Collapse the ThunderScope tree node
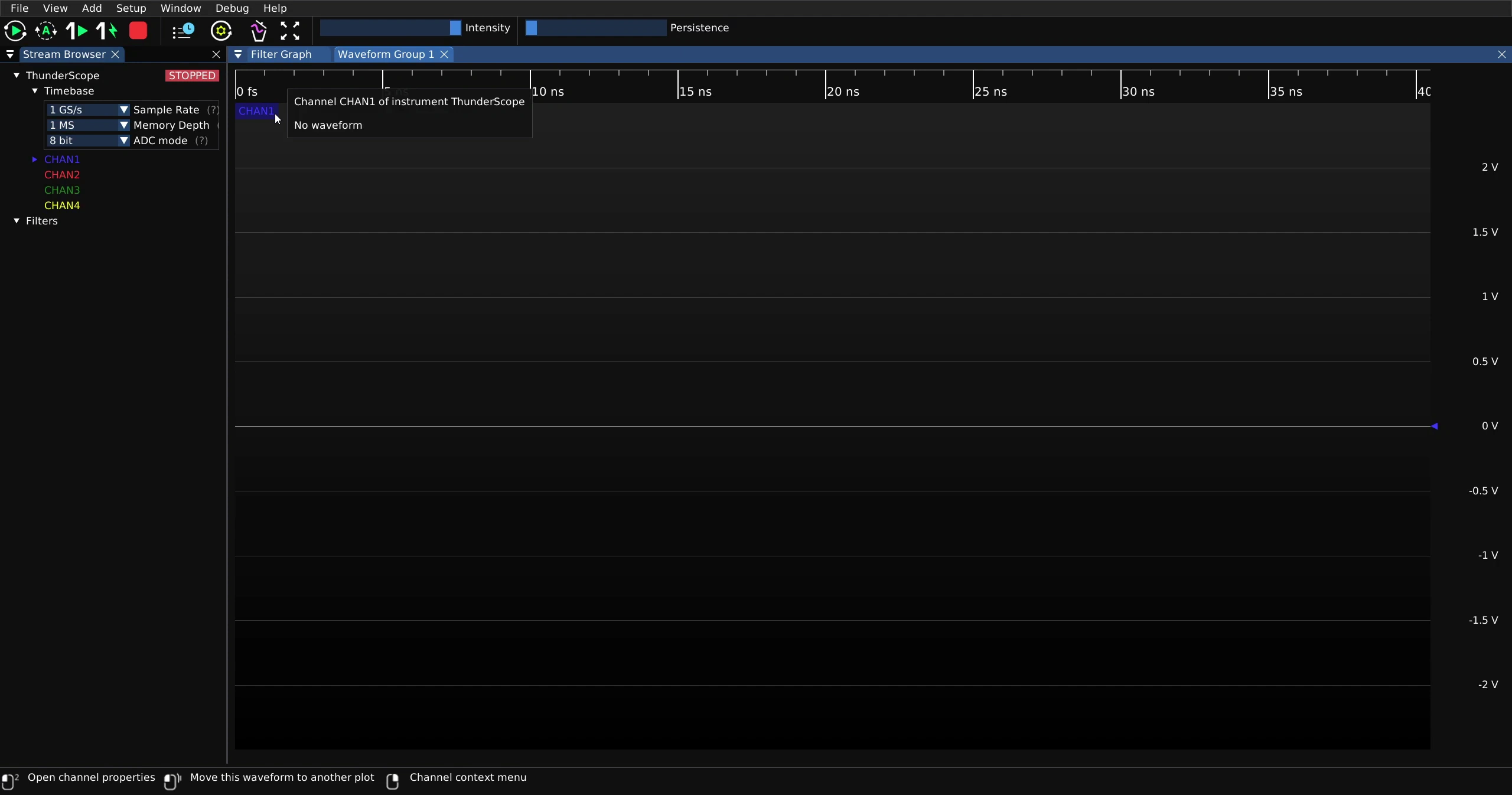Viewport: 1512px width, 795px height. tap(17, 76)
